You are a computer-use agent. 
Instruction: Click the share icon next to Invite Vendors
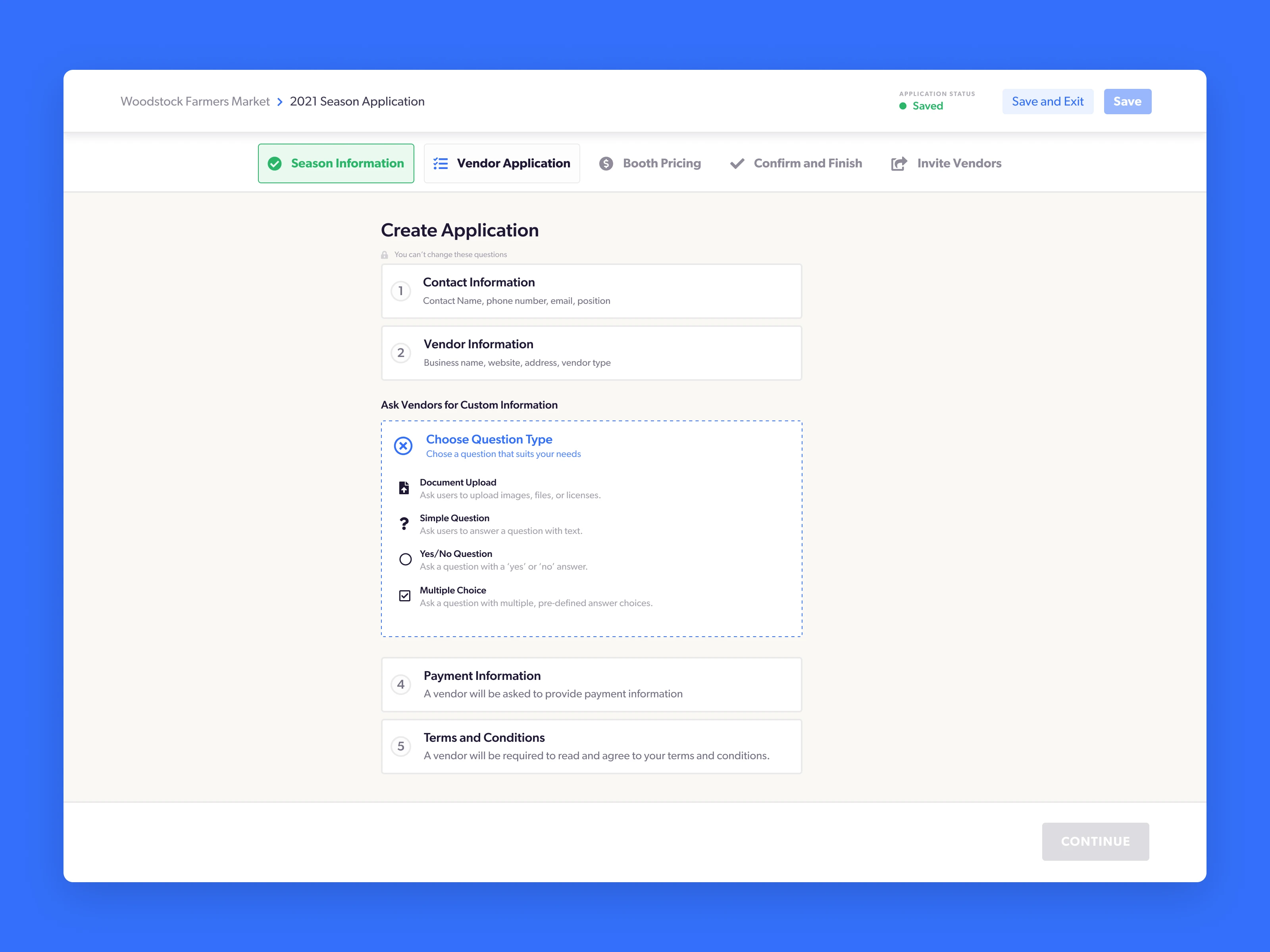(899, 163)
